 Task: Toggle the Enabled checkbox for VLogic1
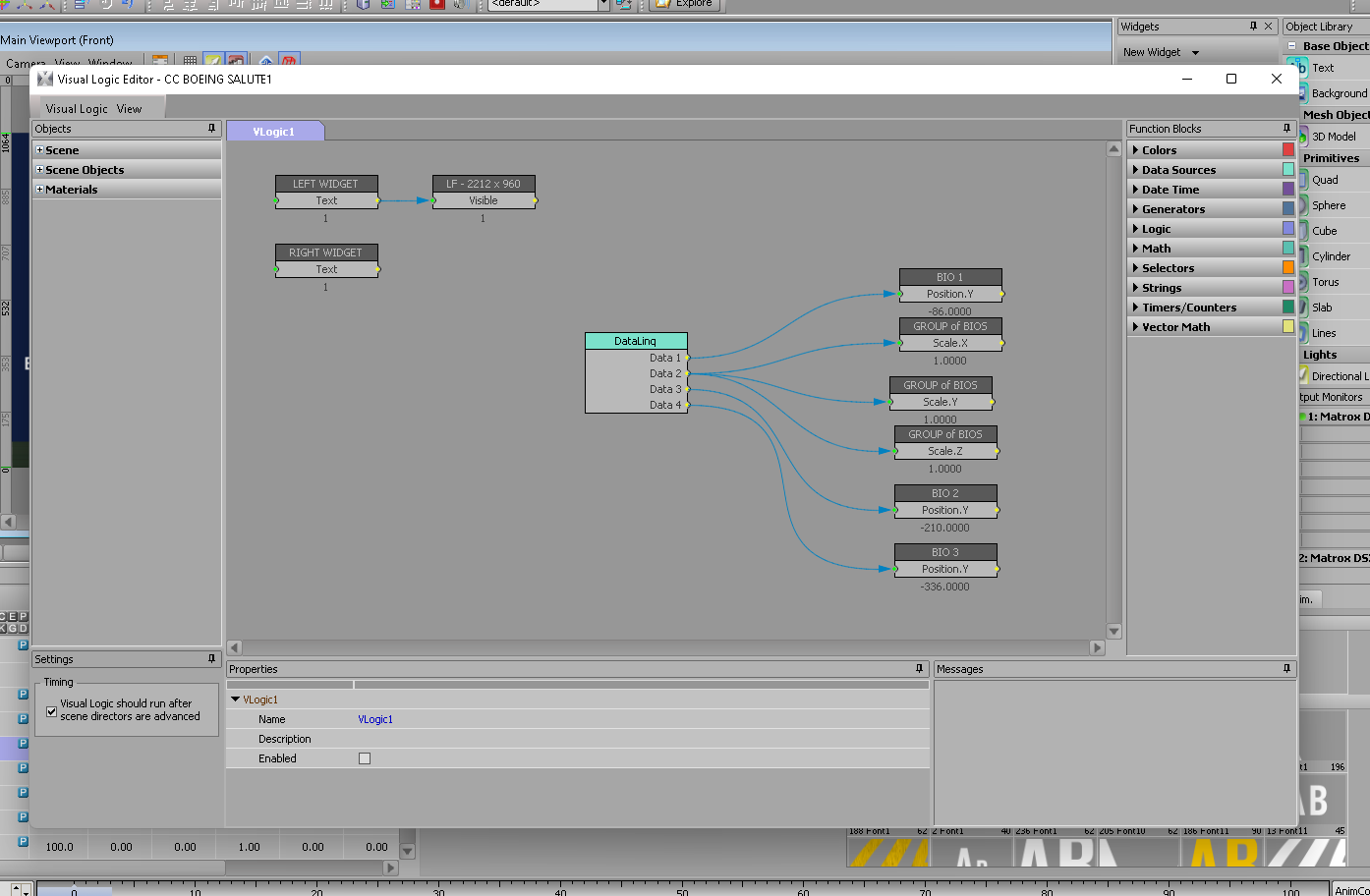365,758
